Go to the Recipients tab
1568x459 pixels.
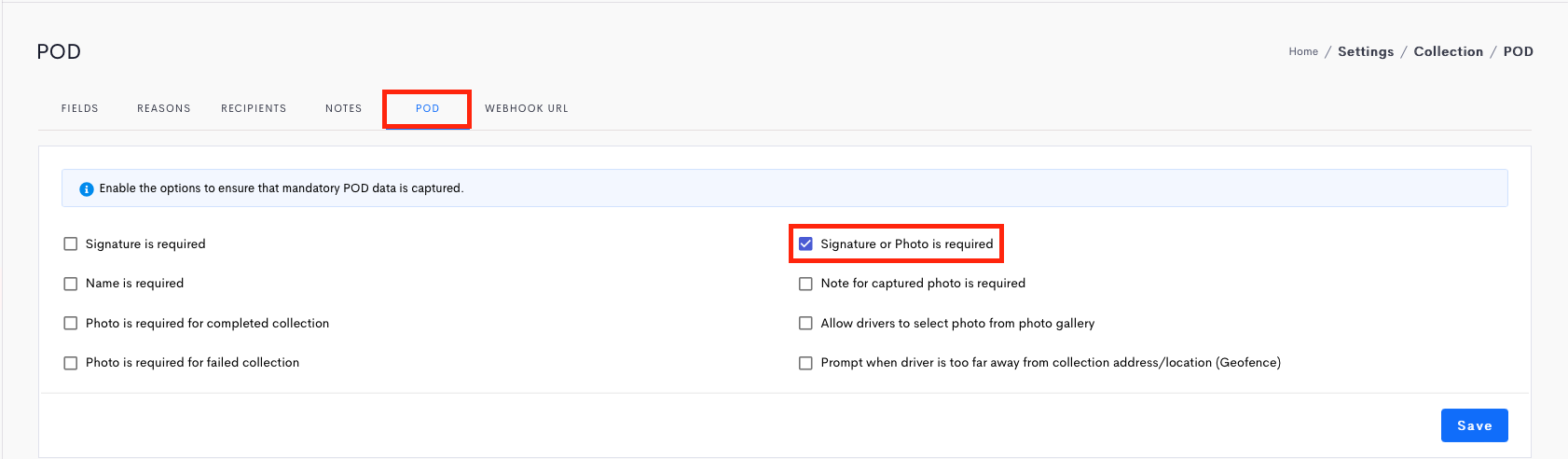254,109
